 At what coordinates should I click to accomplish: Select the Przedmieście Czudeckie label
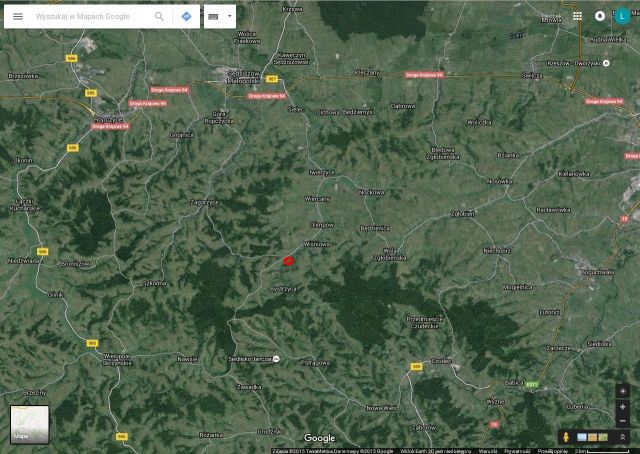click(x=424, y=322)
